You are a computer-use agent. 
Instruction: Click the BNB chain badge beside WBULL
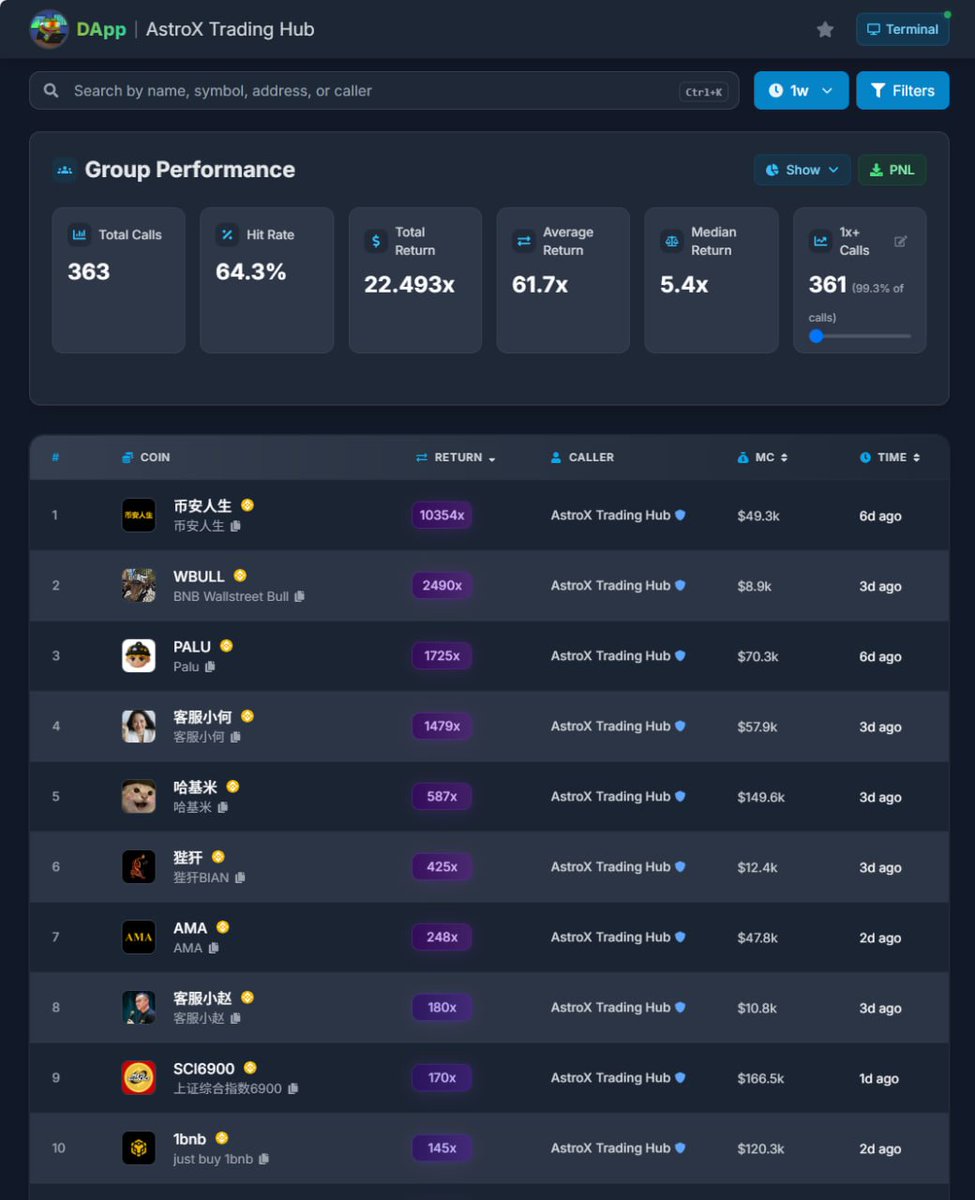(240, 576)
